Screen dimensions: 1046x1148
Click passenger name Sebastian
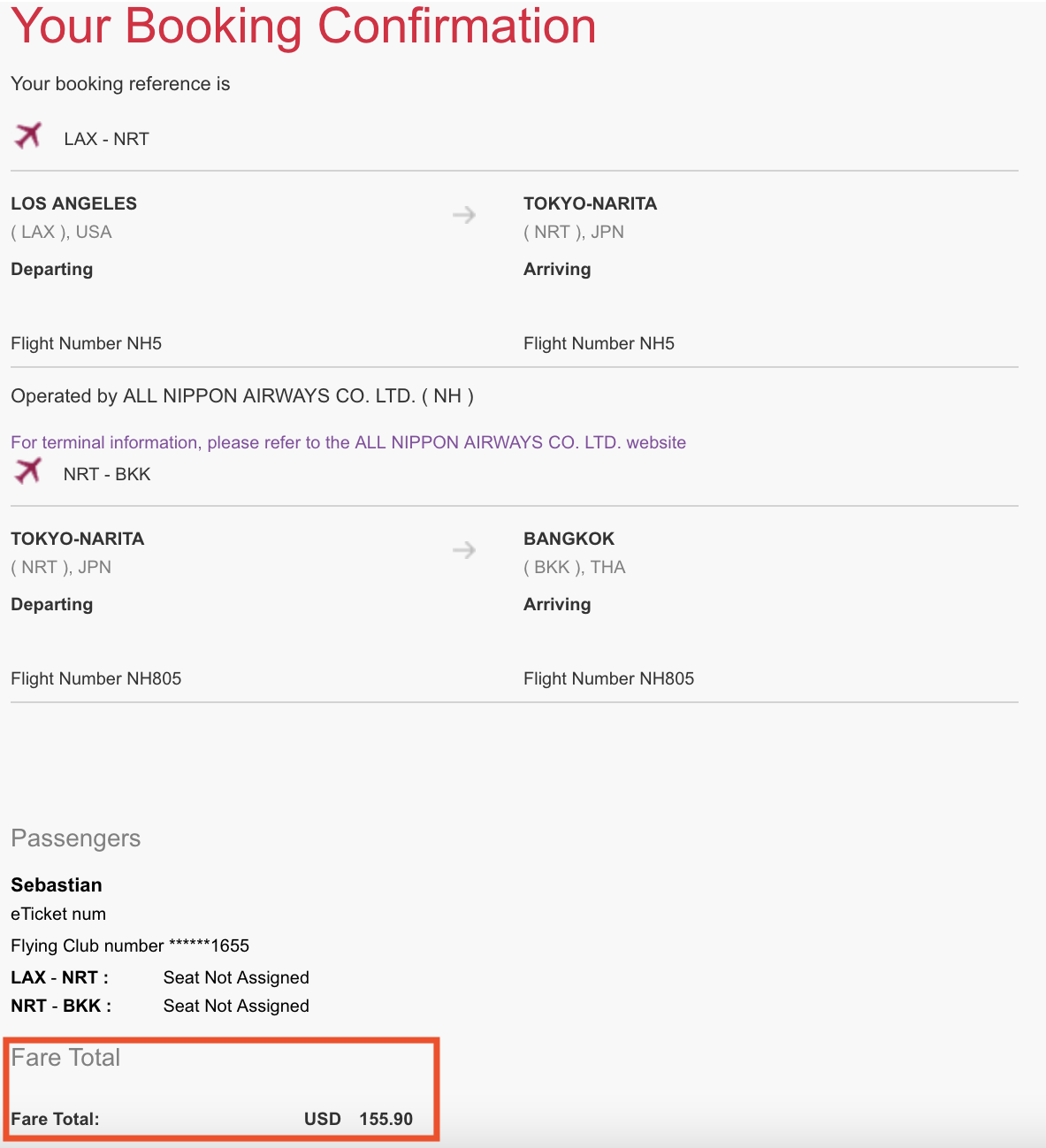(x=57, y=884)
